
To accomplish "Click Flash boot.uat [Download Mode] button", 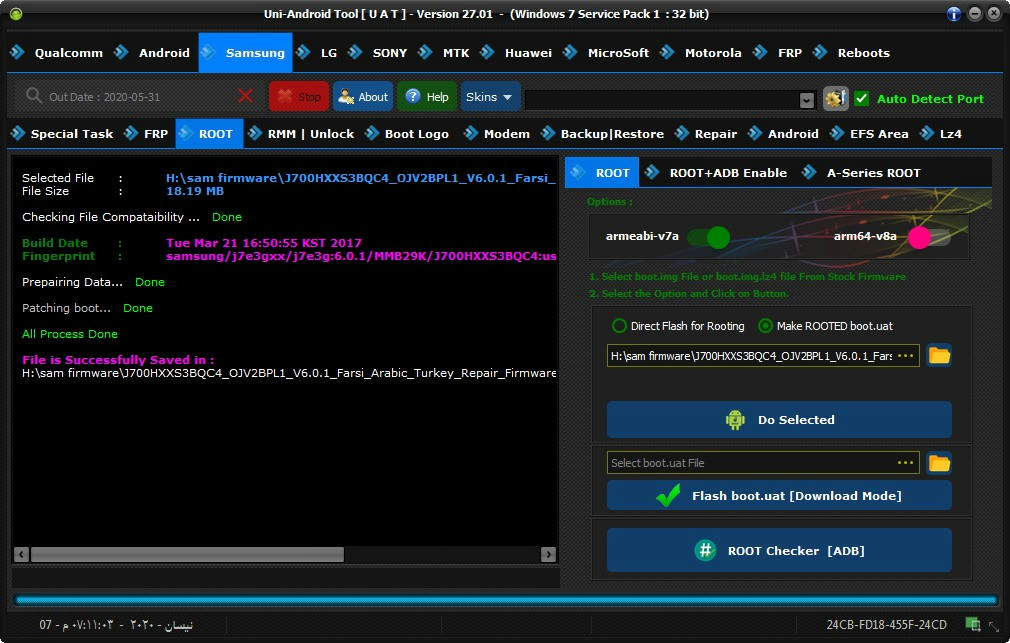I will 779,495.
